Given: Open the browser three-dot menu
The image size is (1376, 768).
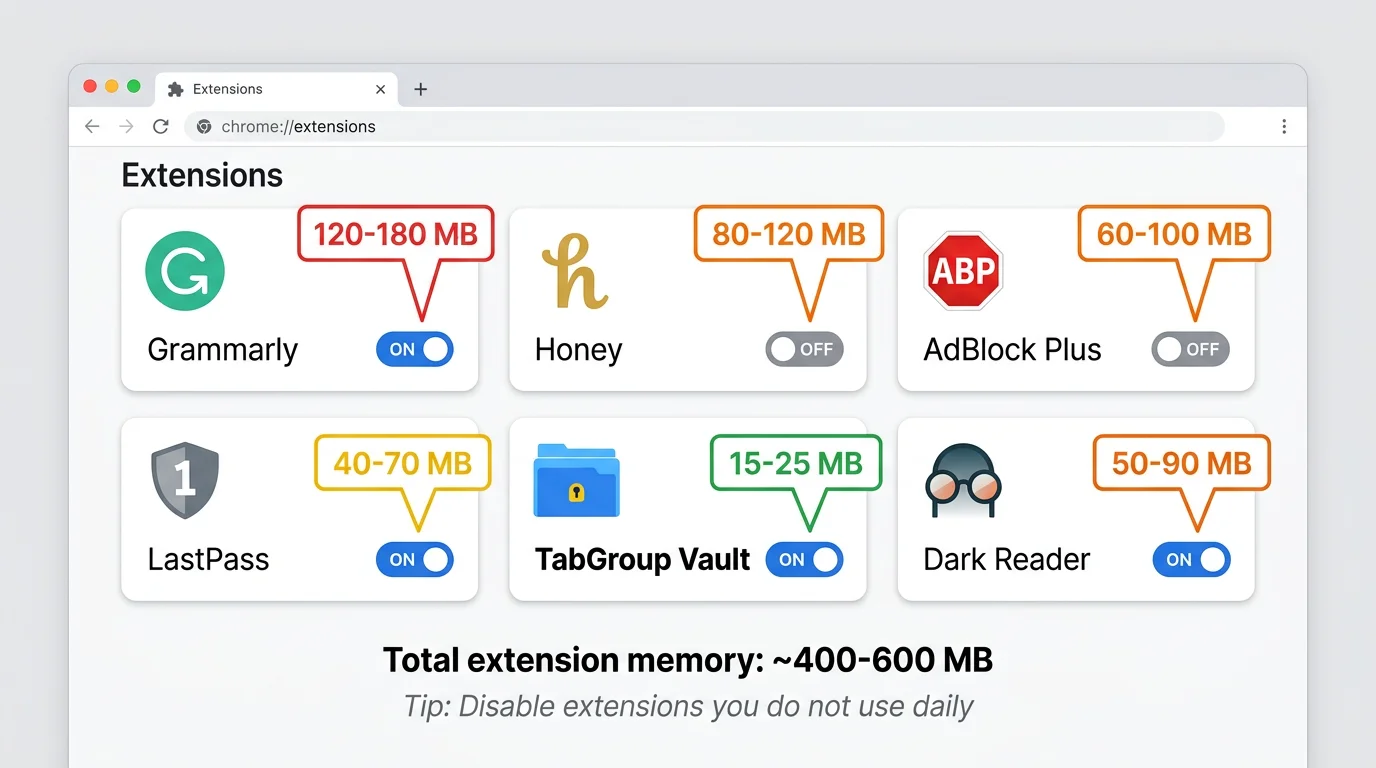Looking at the screenshot, I should pos(1284,126).
